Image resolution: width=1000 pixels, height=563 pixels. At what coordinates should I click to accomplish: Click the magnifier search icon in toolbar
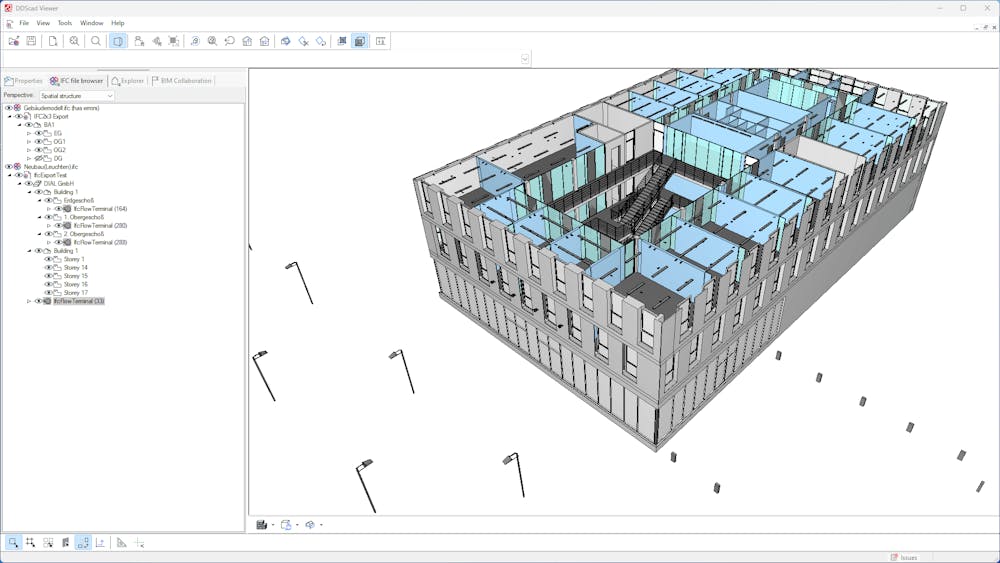tap(96, 41)
